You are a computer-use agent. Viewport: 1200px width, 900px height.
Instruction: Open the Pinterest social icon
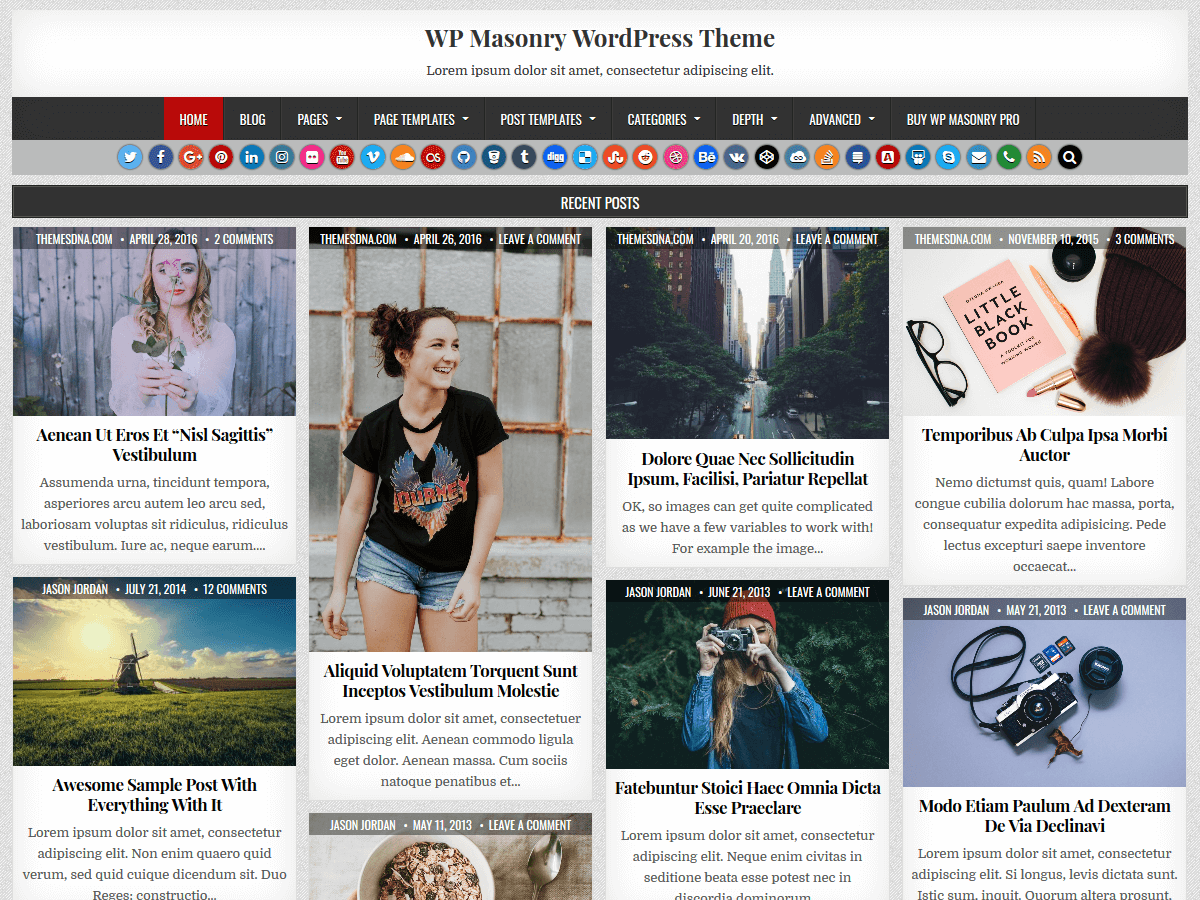[221, 157]
